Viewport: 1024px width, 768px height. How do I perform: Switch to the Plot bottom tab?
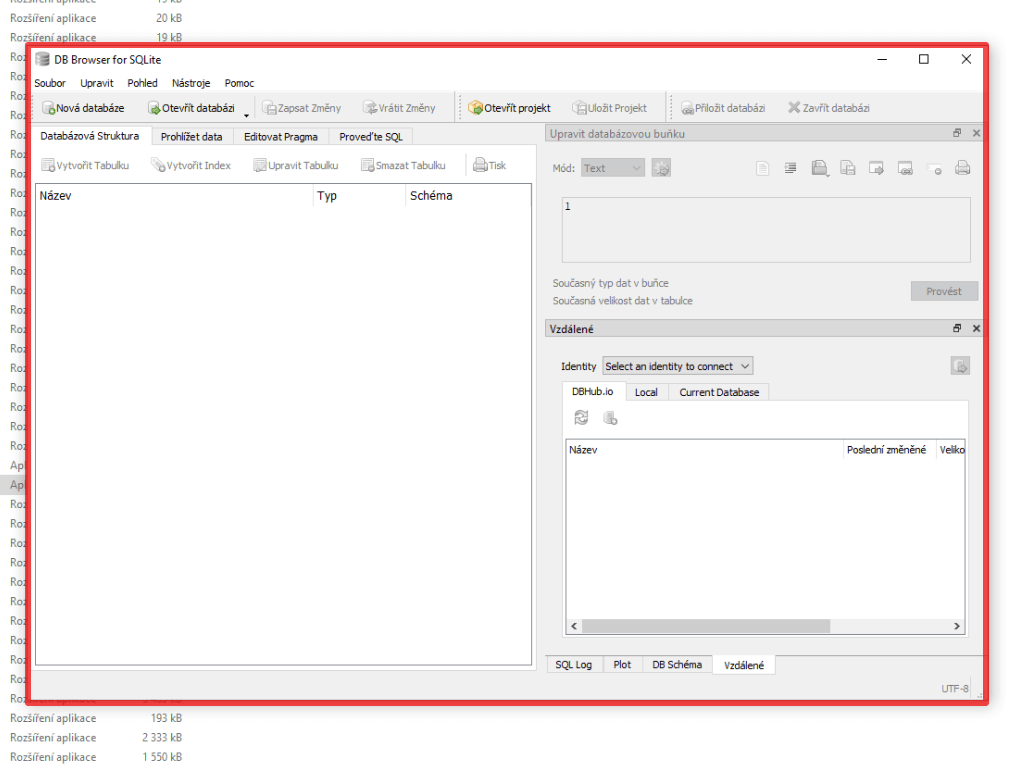[x=622, y=665]
